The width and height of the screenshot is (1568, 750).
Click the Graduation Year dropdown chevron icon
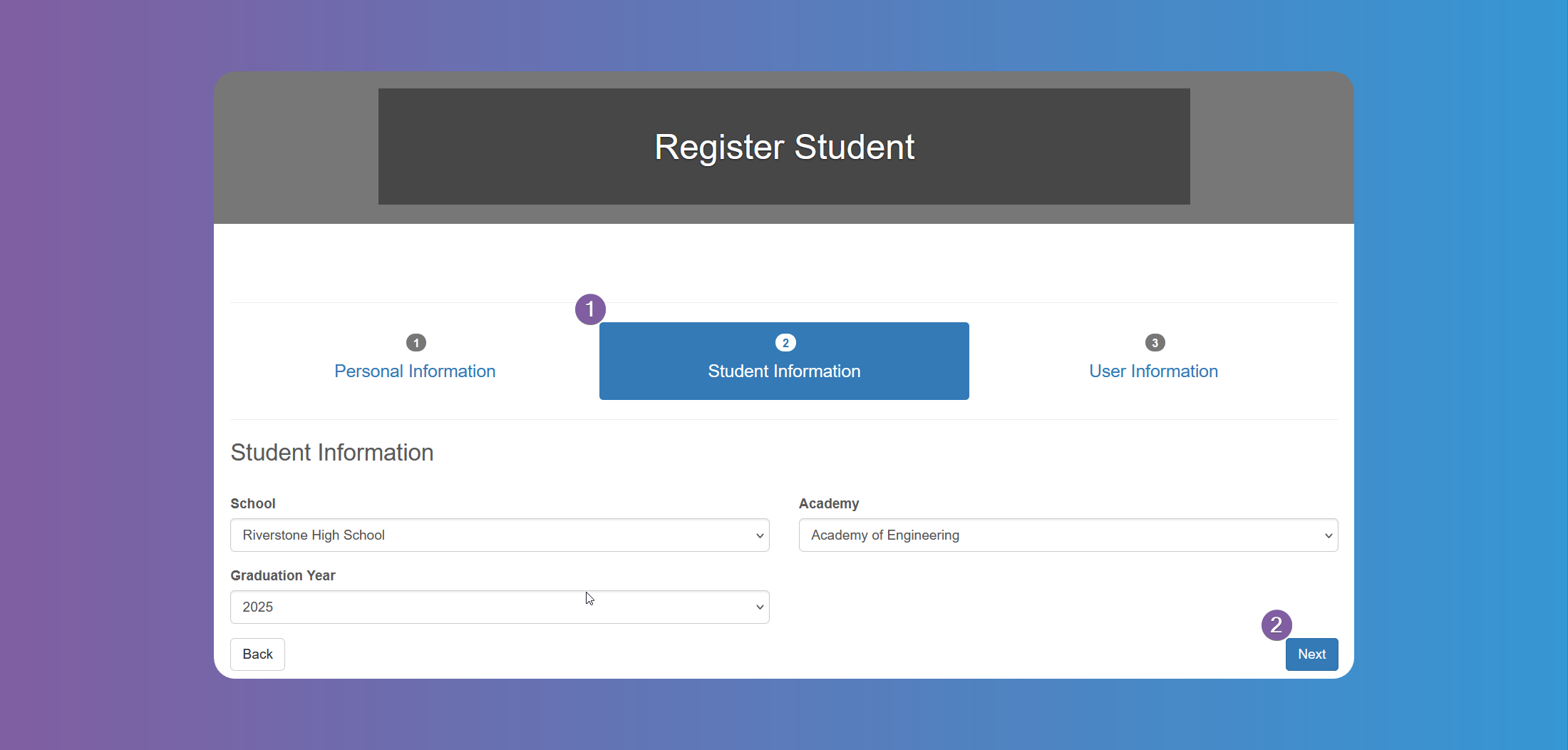759,607
